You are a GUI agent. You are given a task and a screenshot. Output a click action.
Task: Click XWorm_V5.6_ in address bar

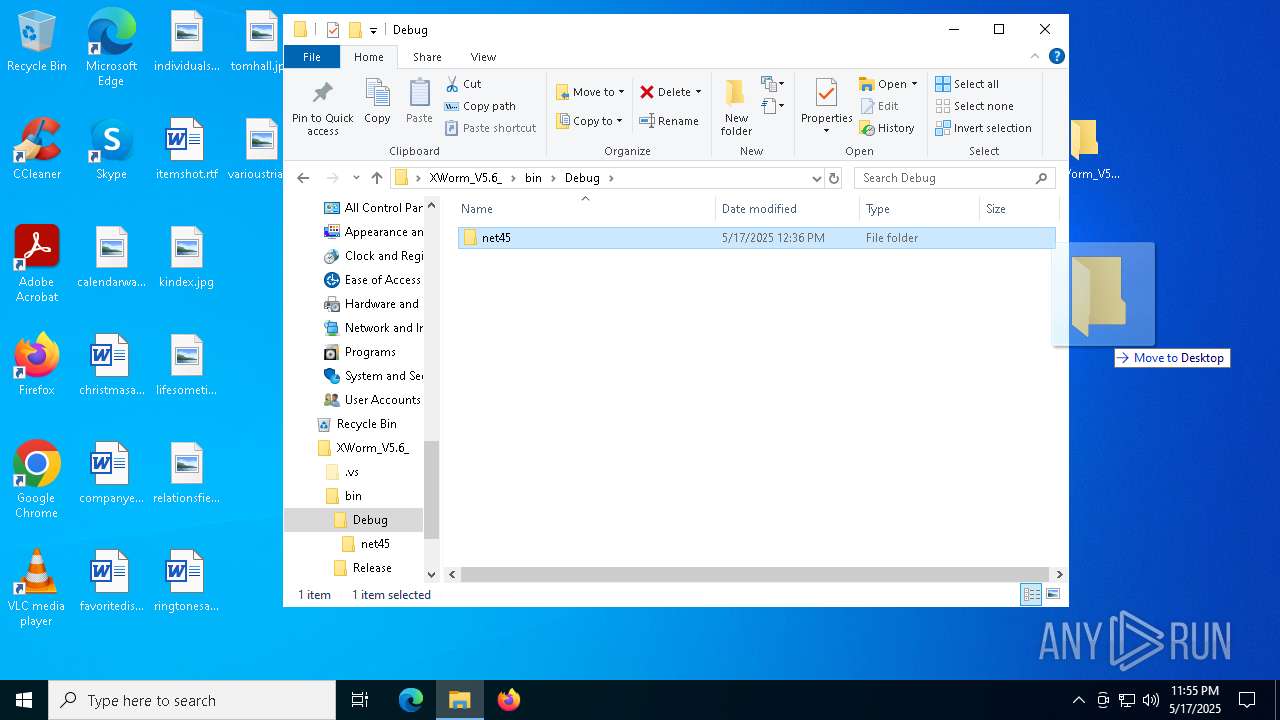click(x=465, y=178)
